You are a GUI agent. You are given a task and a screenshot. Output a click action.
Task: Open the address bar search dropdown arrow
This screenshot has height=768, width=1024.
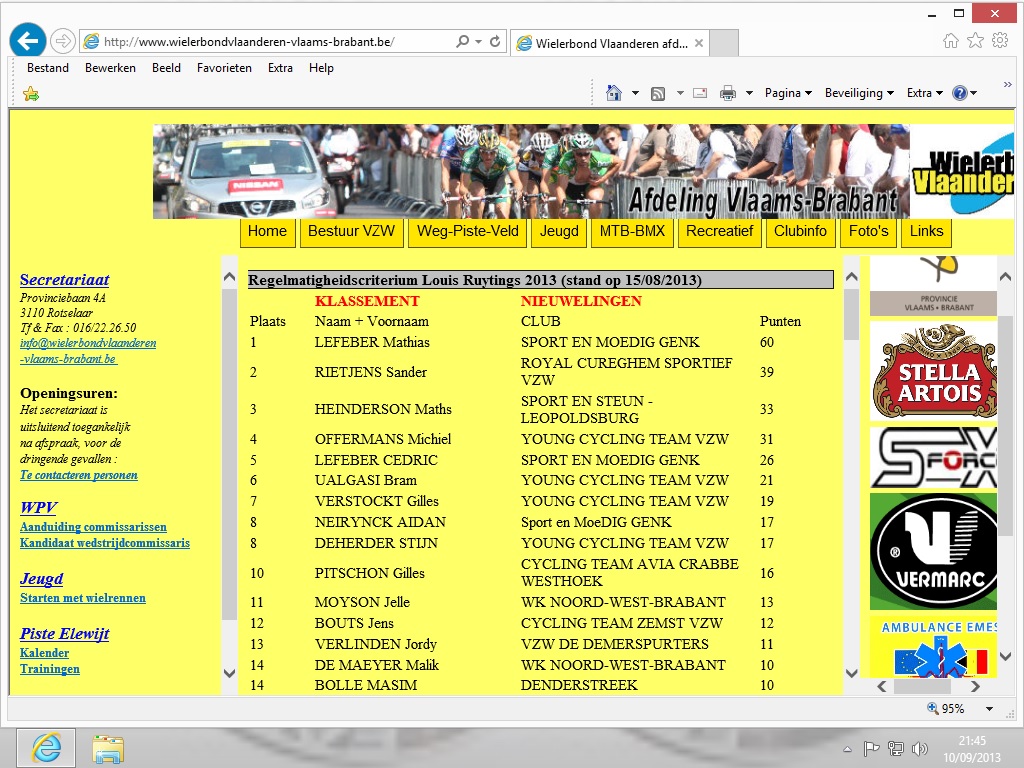[479, 41]
